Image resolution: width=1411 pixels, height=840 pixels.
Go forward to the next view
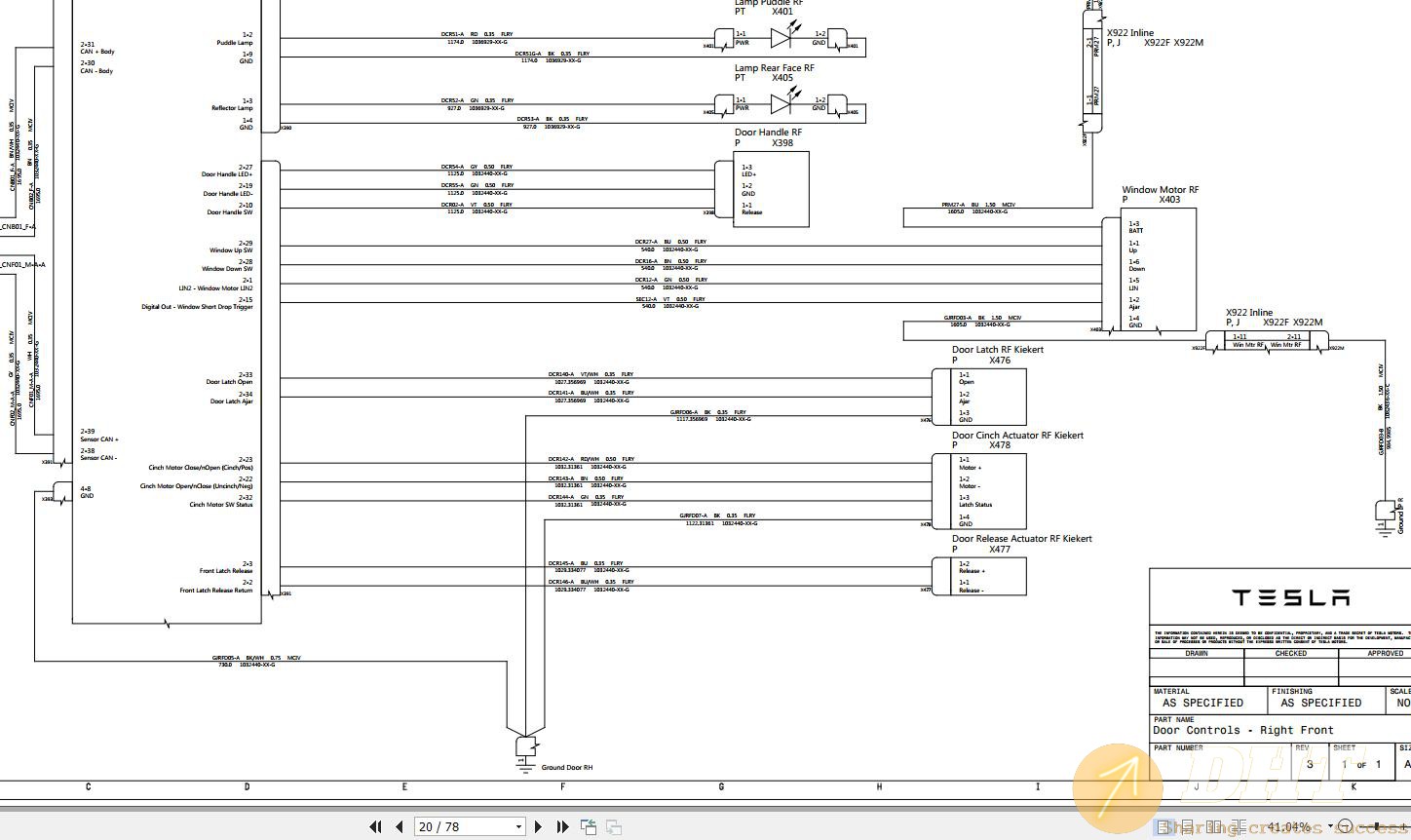pyautogui.click(x=614, y=826)
